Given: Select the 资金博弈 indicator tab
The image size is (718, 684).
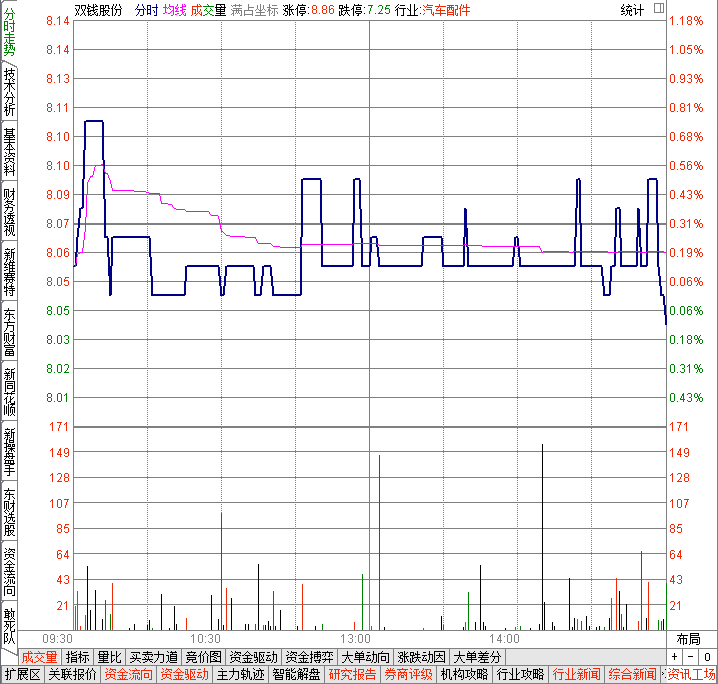Looking at the screenshot, I should click(x=309, y=657).
